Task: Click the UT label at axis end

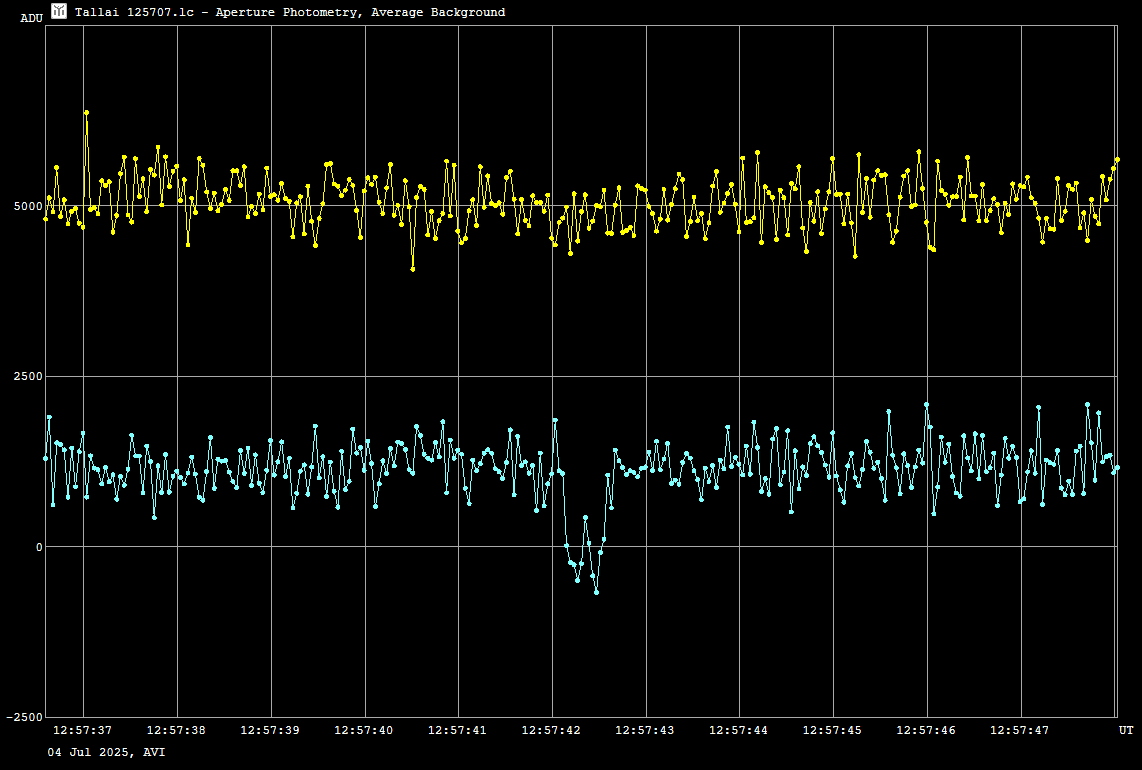Action: click(x=1125, y=731)
